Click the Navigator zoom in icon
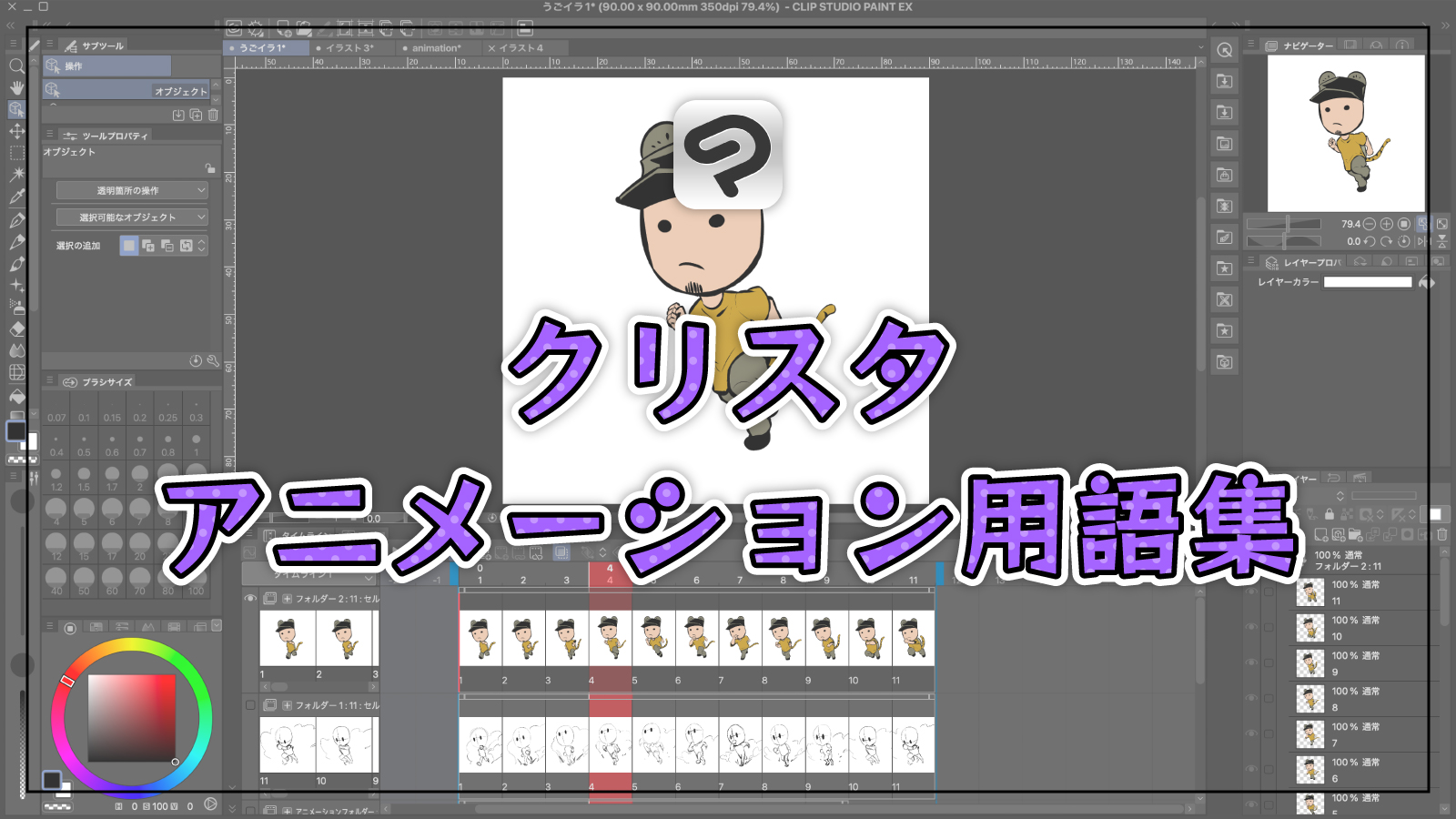 pyautogui.click(x=1387, y=224)
